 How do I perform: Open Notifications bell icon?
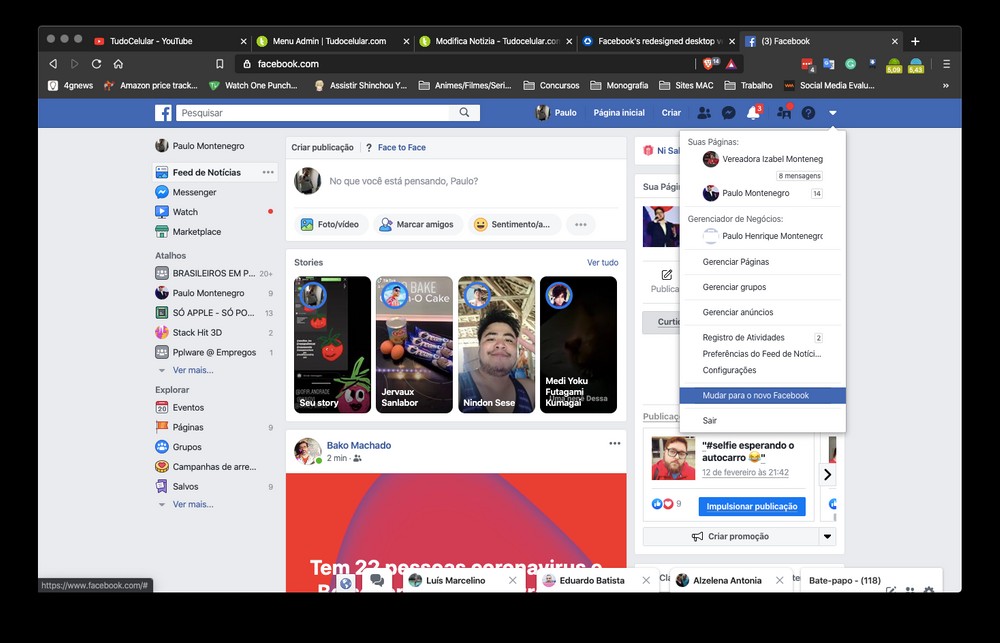point(753,113)
